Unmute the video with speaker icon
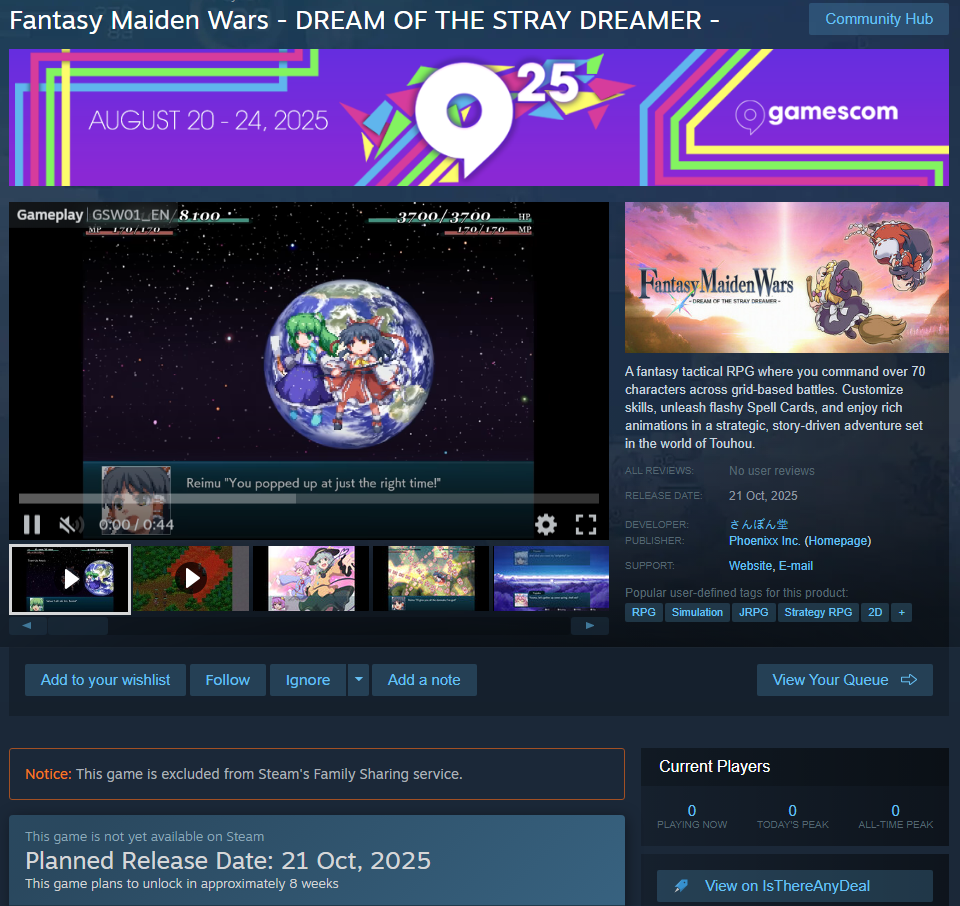The height and width of the screenshot is (906, 960). pyautogui.click(x=70, y=525)
